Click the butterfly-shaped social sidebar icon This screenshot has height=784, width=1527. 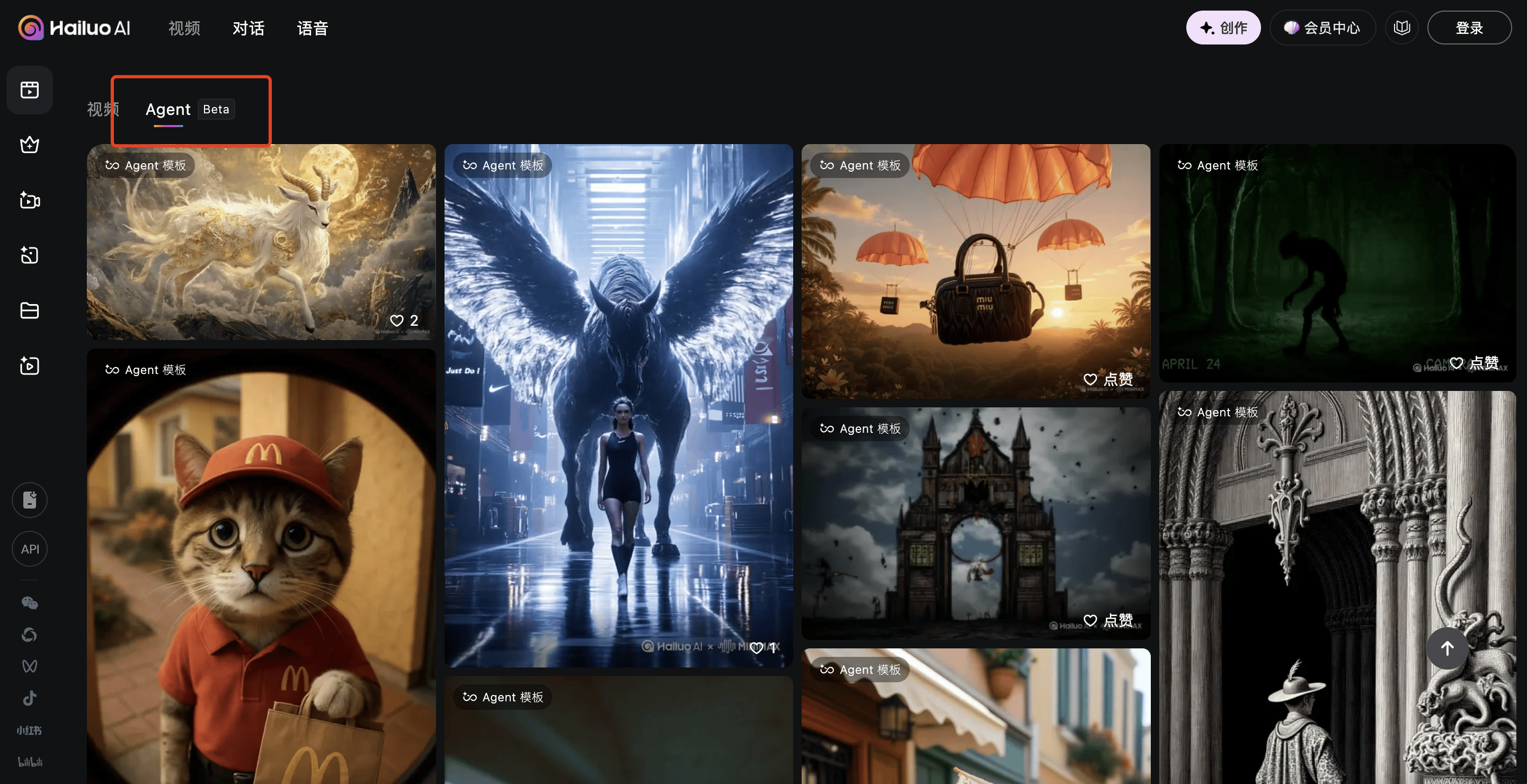30,666
